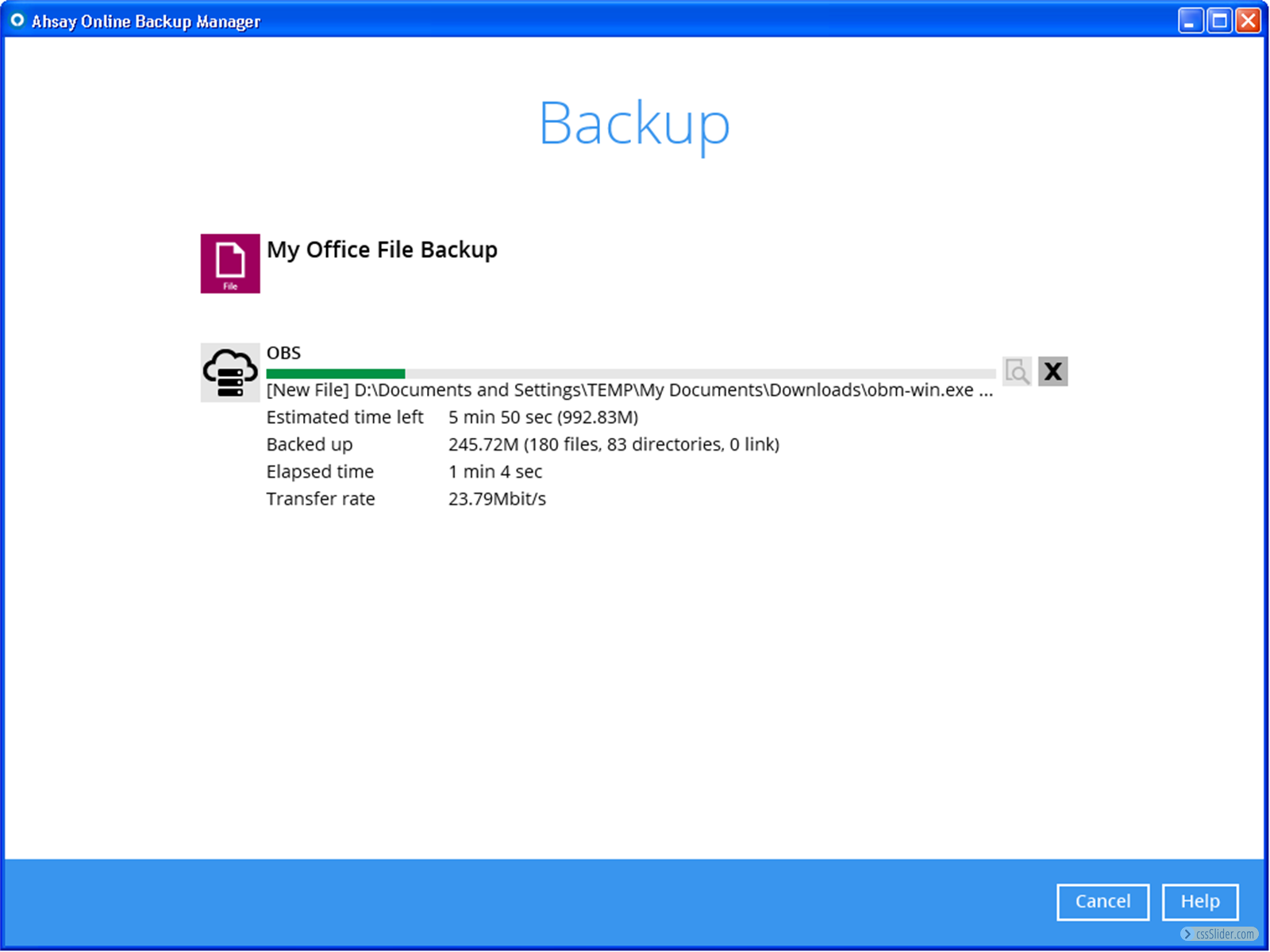Click the Cancel button

pos(1103,902)
